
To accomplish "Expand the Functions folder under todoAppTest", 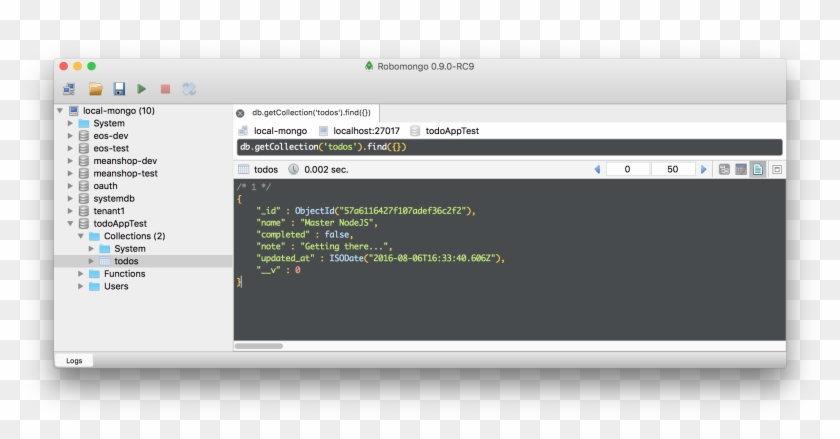I will coord(81,274).
